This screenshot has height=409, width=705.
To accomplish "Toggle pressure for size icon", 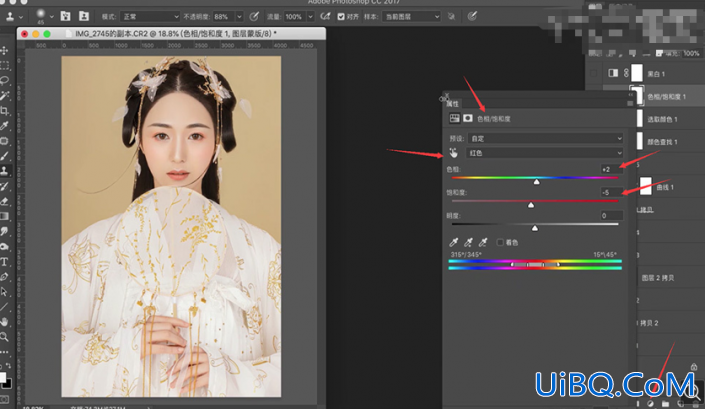I will tap(472, 17).
